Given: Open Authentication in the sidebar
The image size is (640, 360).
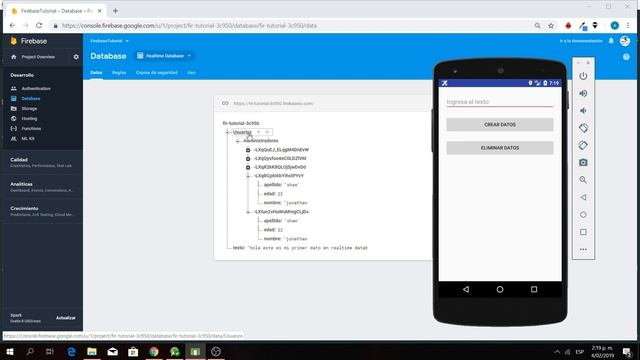Looking at the screenshot, I should (x=36, y=89).
